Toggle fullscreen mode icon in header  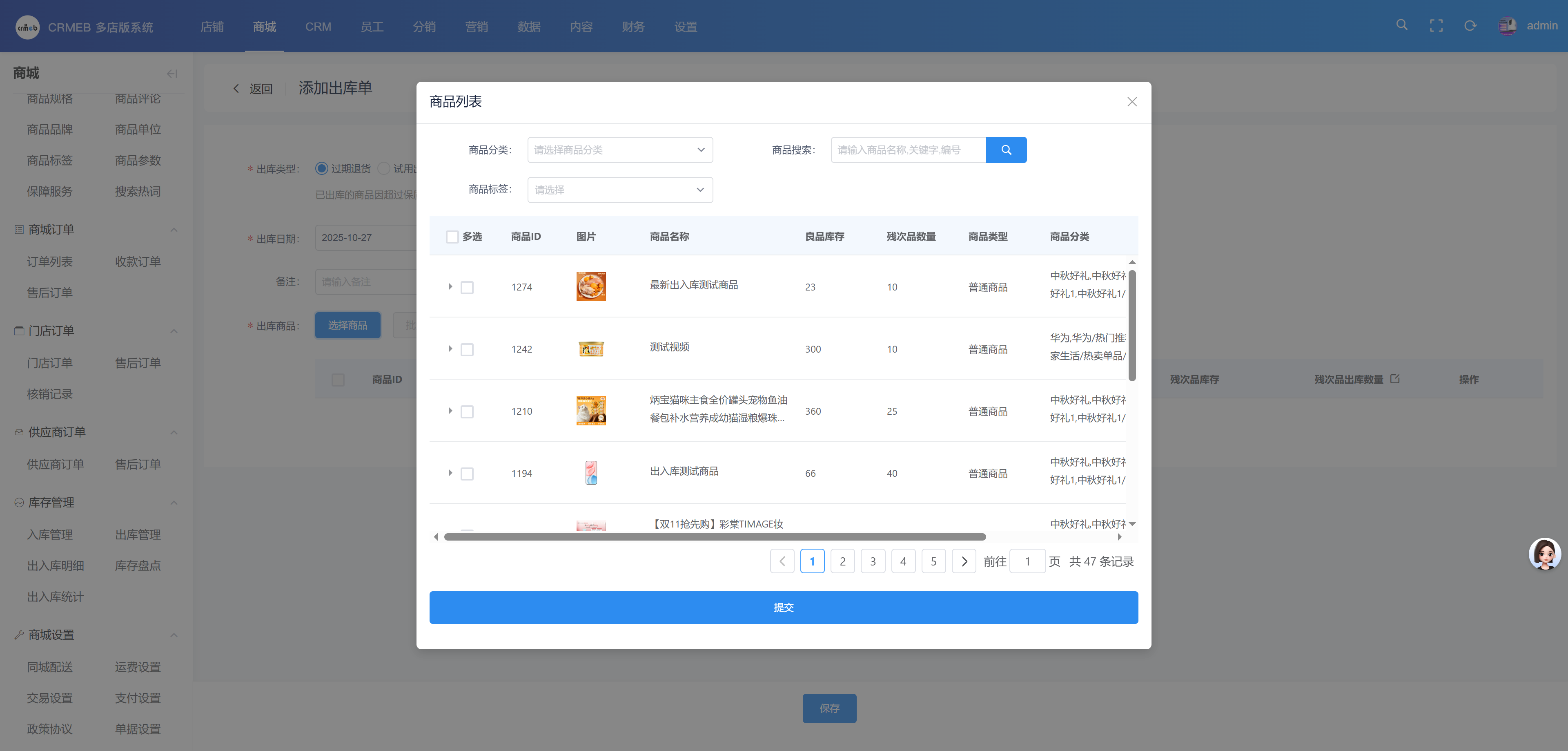coord(1436,26)
